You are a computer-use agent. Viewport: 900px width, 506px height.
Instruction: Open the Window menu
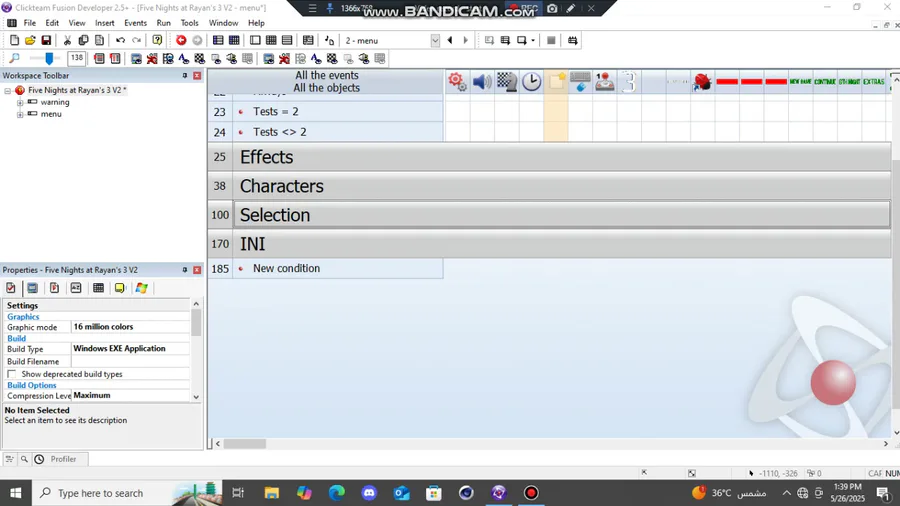223,23
